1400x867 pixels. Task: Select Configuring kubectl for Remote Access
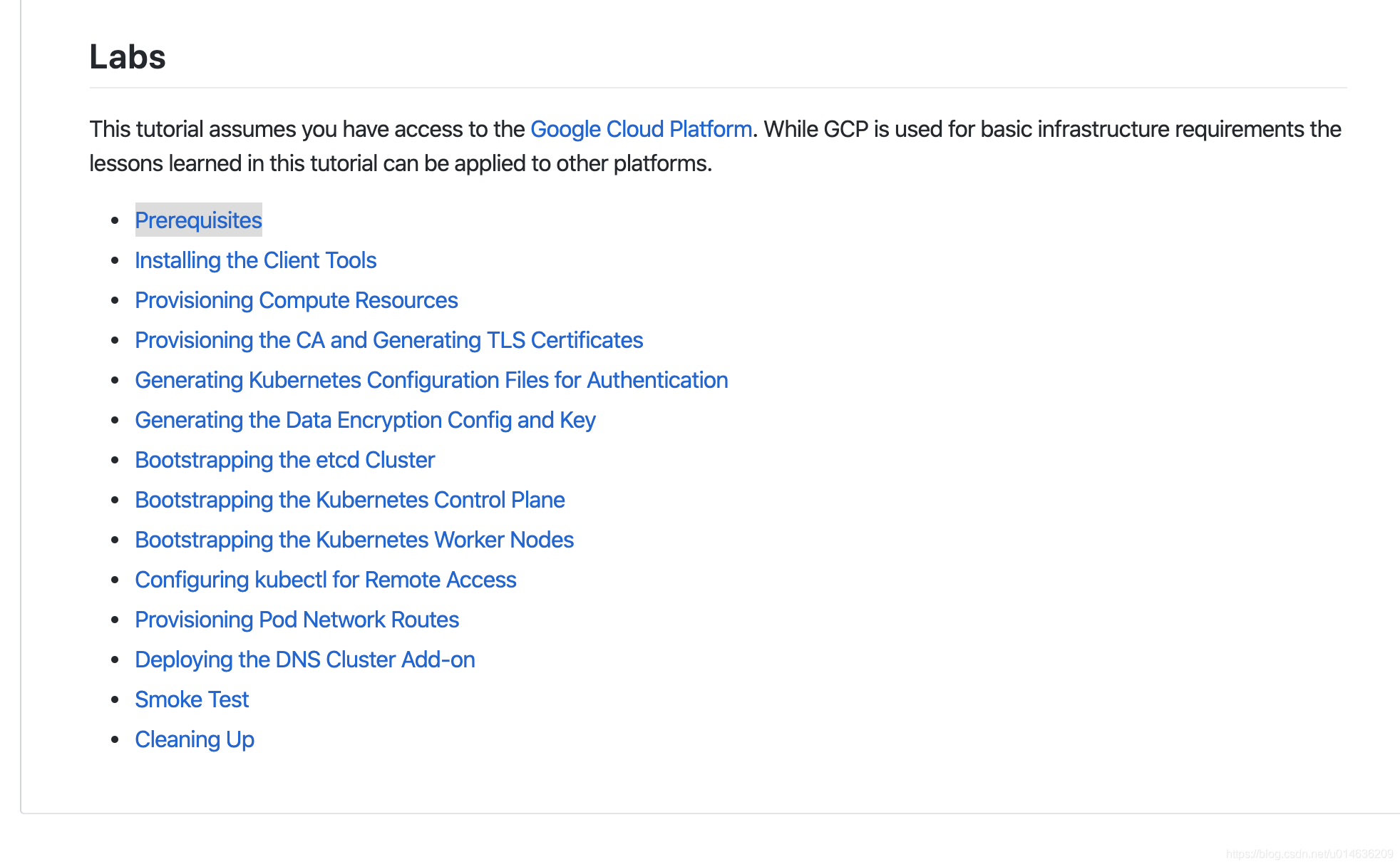325,579
